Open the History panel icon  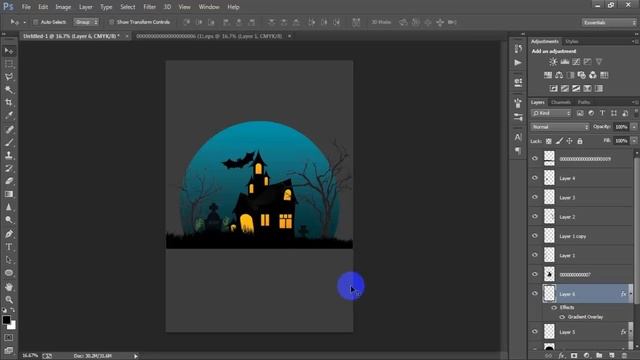coord(518,49)
